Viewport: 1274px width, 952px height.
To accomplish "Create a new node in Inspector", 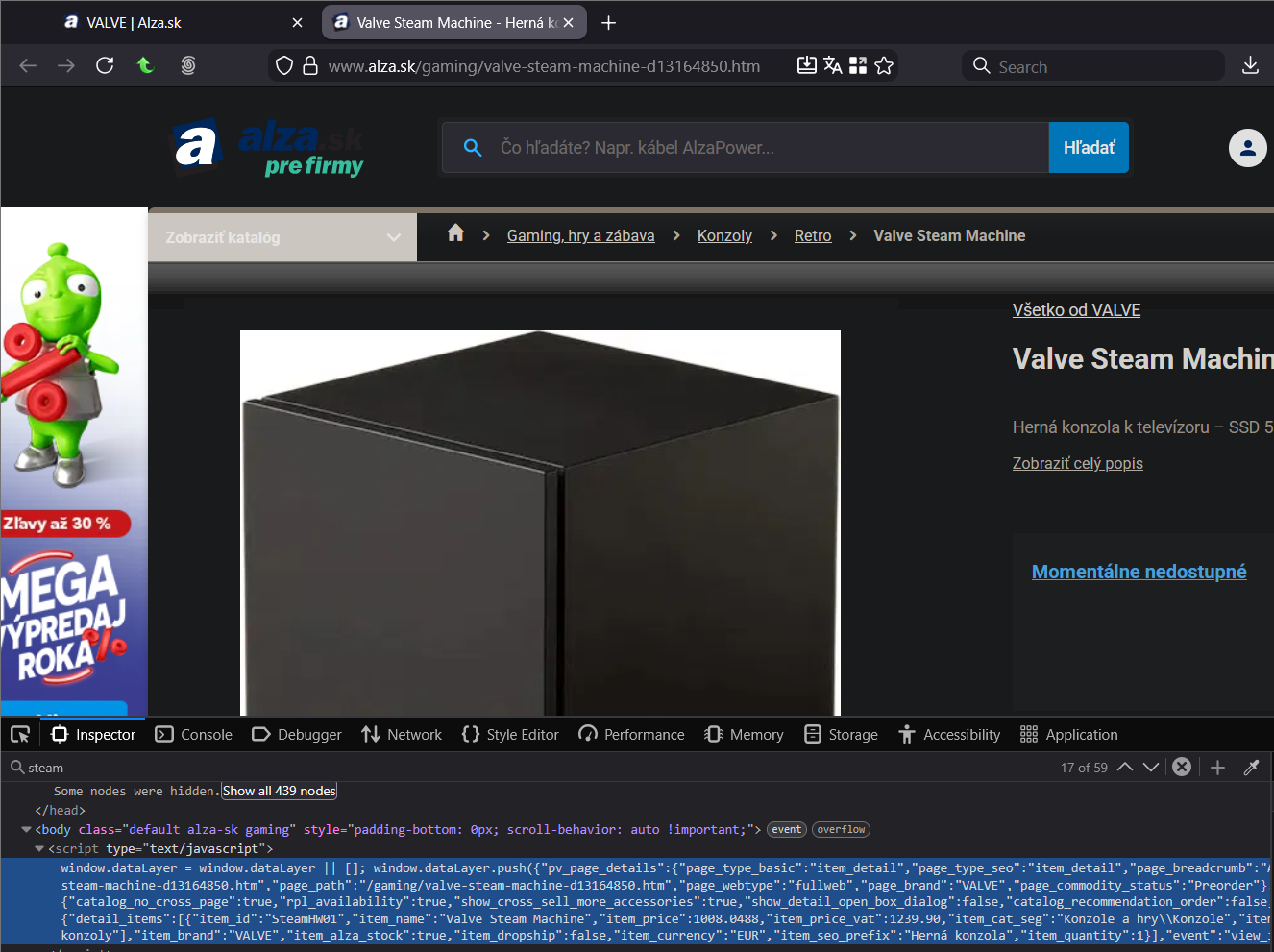I will [1217, 767].
